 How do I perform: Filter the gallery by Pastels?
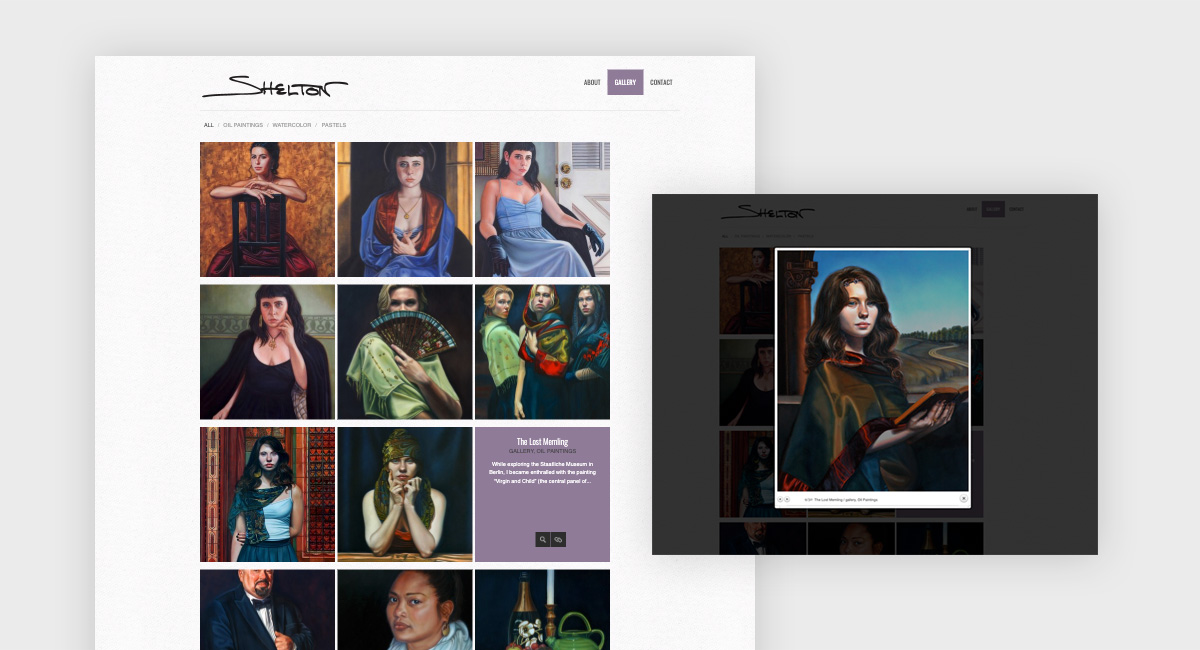(x=334, y=125)
